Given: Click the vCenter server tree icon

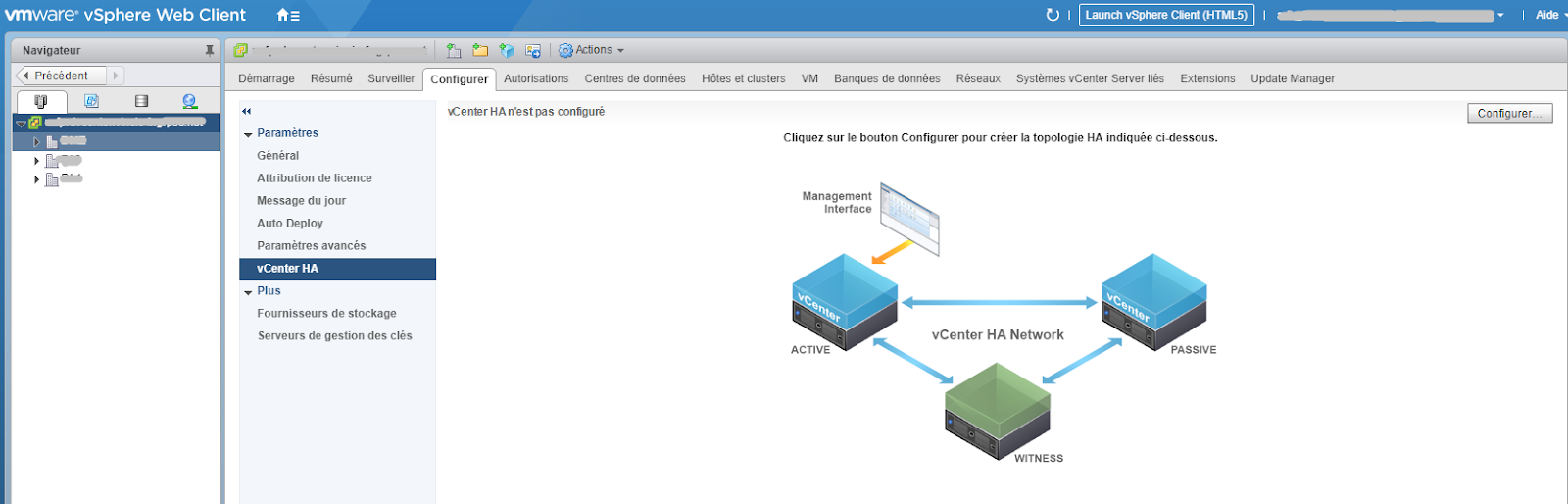Looking at the screenshot, I should [35, 123].
